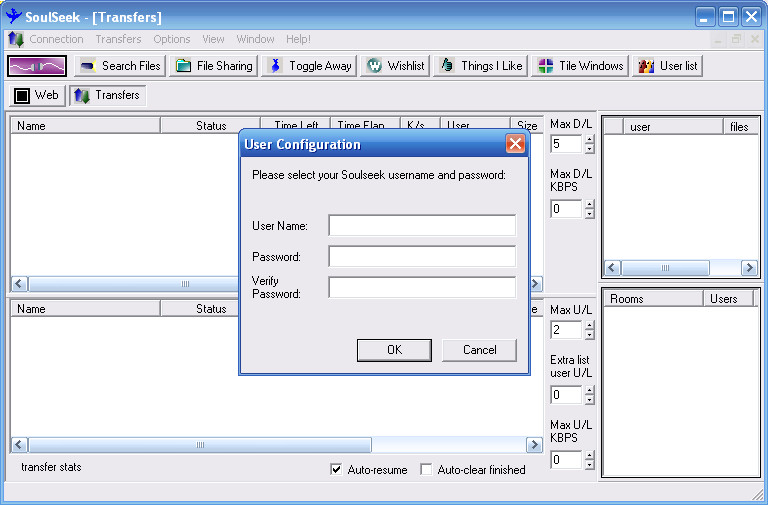The height and width of the screenshot is (505, 768).
Task: Decrease Max U/L value
Action: [x=590, y=335]
